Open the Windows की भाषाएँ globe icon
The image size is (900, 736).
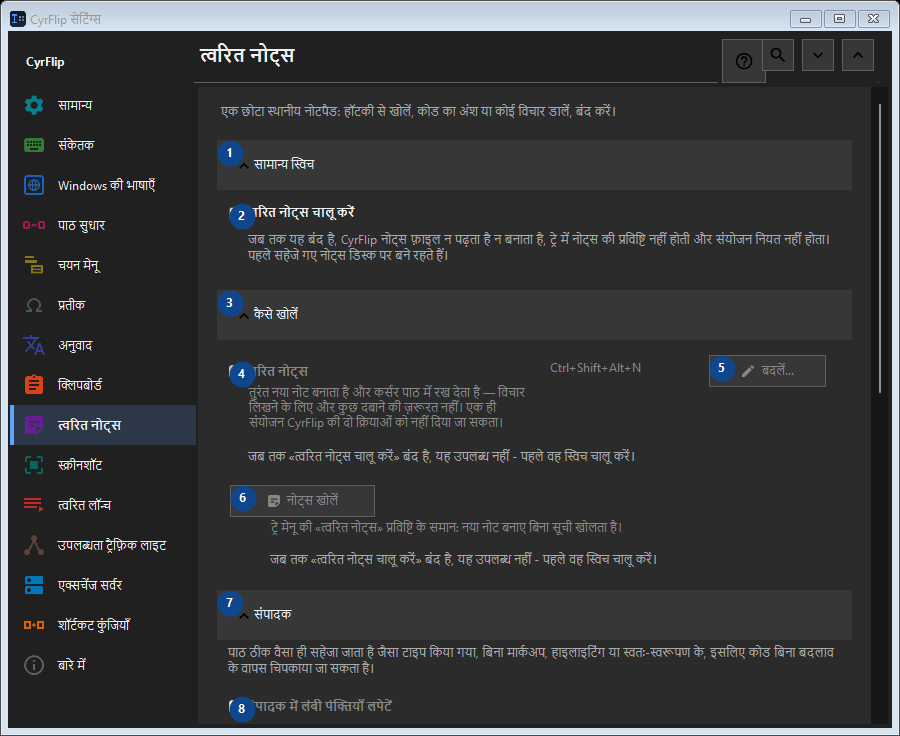[x=34, y=185]
